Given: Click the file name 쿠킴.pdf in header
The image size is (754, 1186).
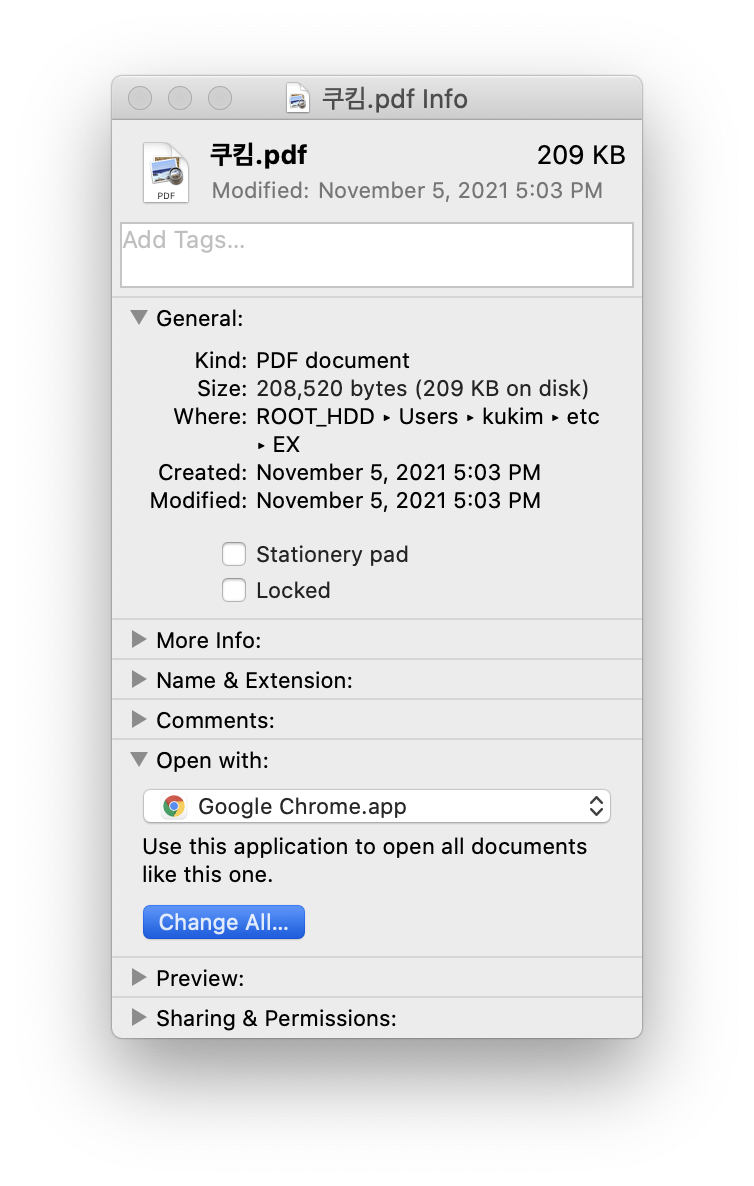Looking at the screenshot, I should pyautogui.click(x=258, y=155).
